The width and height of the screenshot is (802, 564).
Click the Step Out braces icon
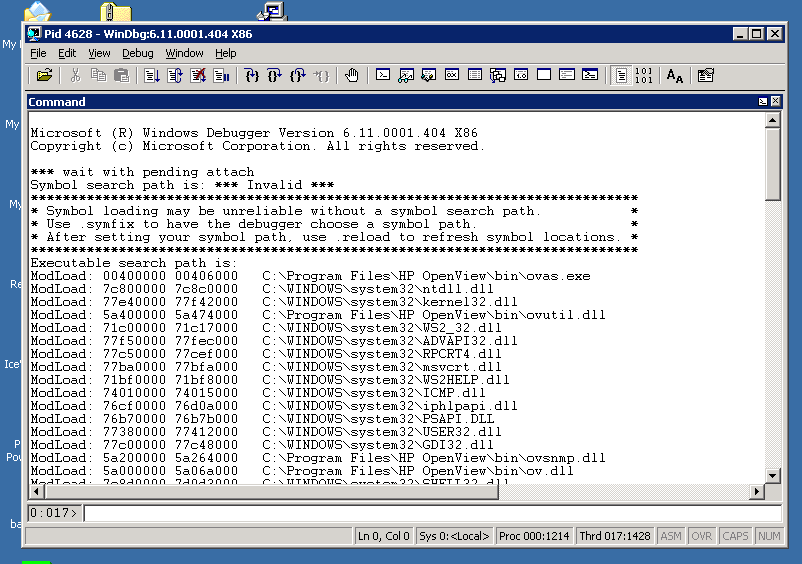tap(298, 76)
